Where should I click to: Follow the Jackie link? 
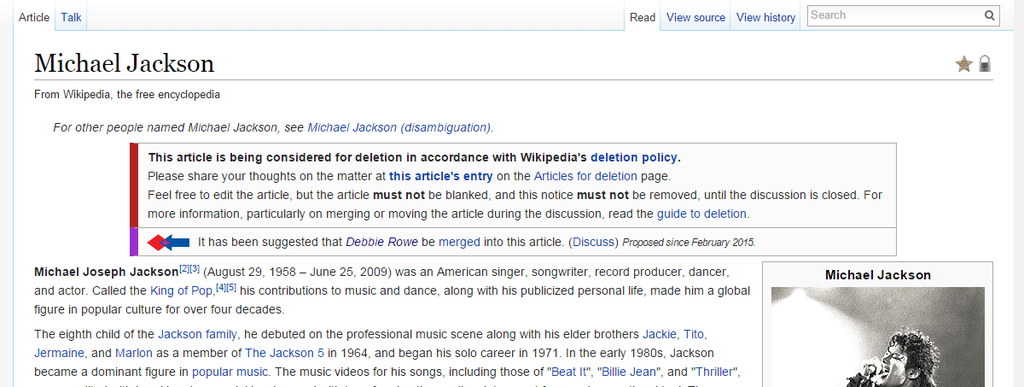[659, 335]
